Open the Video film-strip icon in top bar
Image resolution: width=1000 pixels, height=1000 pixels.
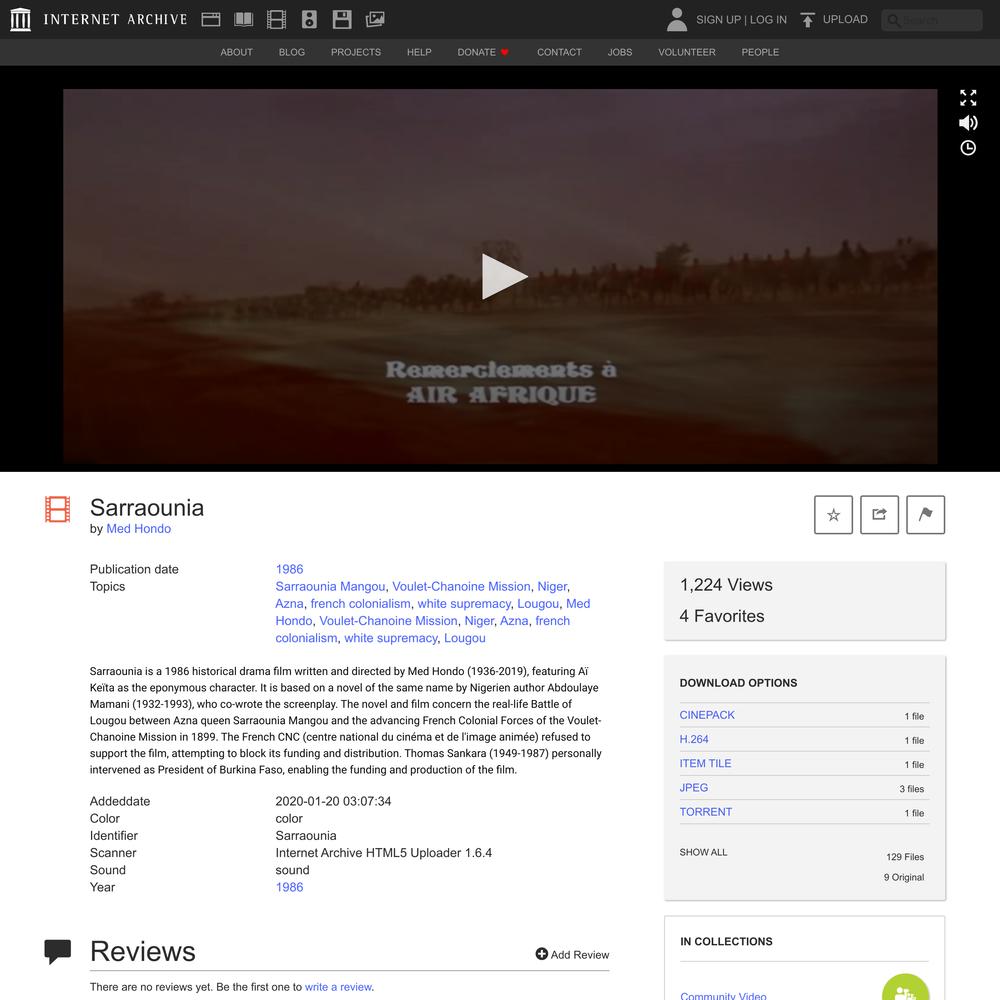pos(276,19)
